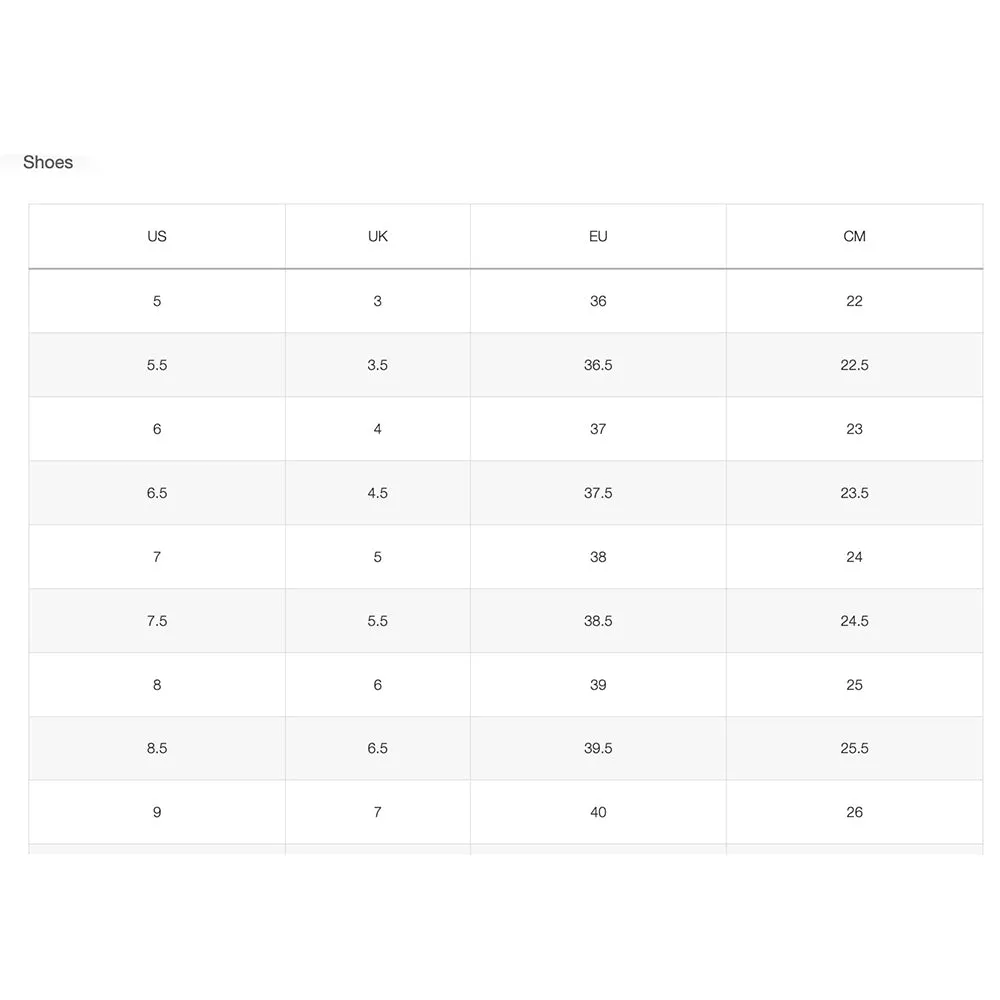Image resolution: width=1000 pixels, height=1000 pixels.
Task: Click the EU column header
Action: pyautogui.click(x=598, y=237)
